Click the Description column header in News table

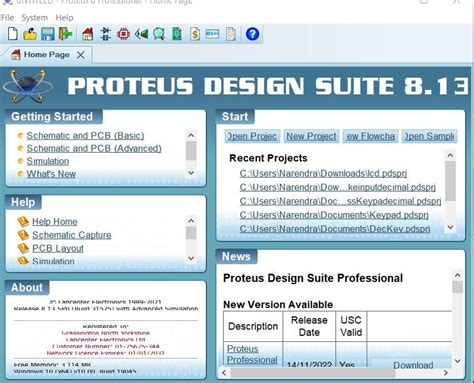253,326
